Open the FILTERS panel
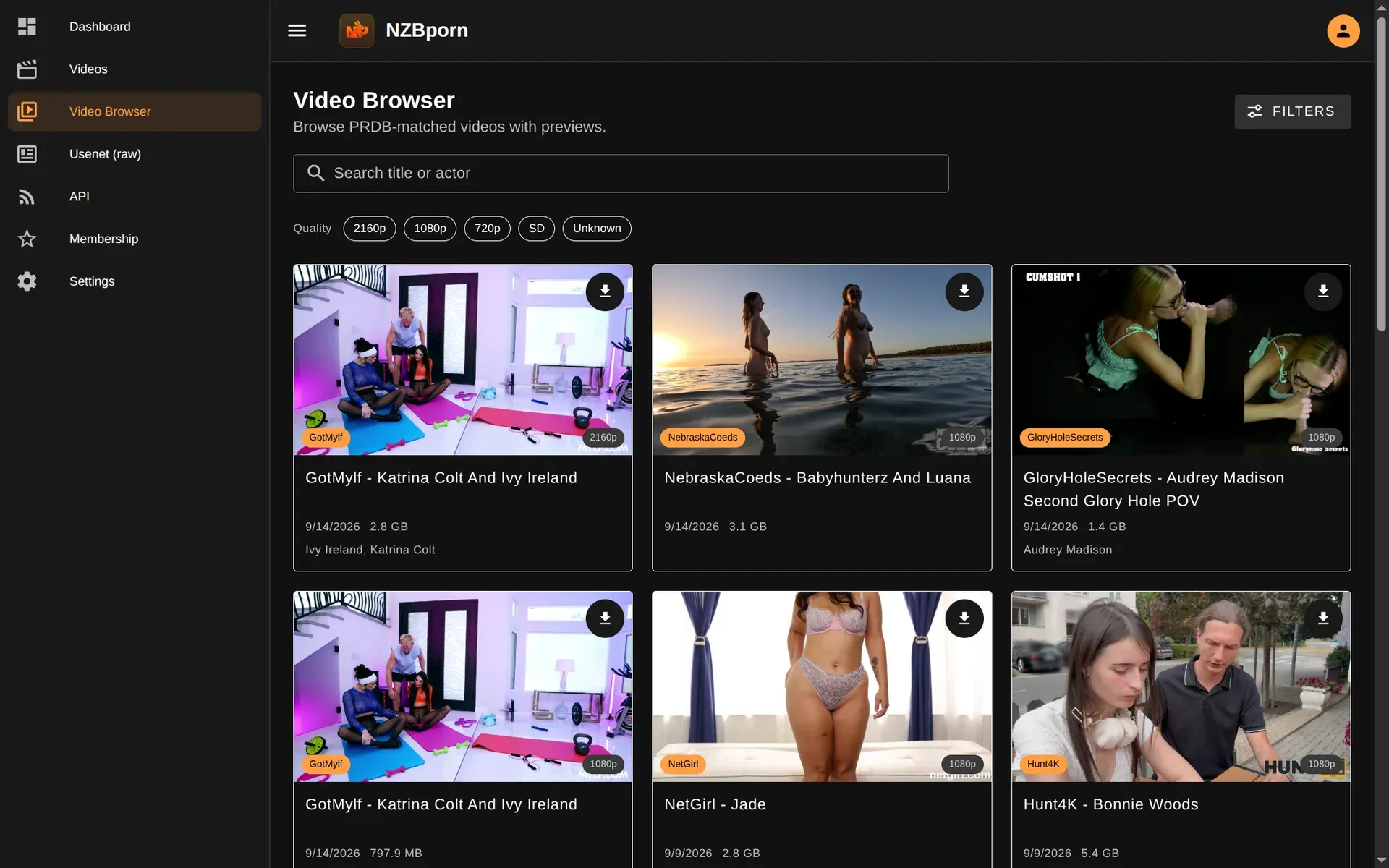1389x868 pixels. (x=1292, y=111)
